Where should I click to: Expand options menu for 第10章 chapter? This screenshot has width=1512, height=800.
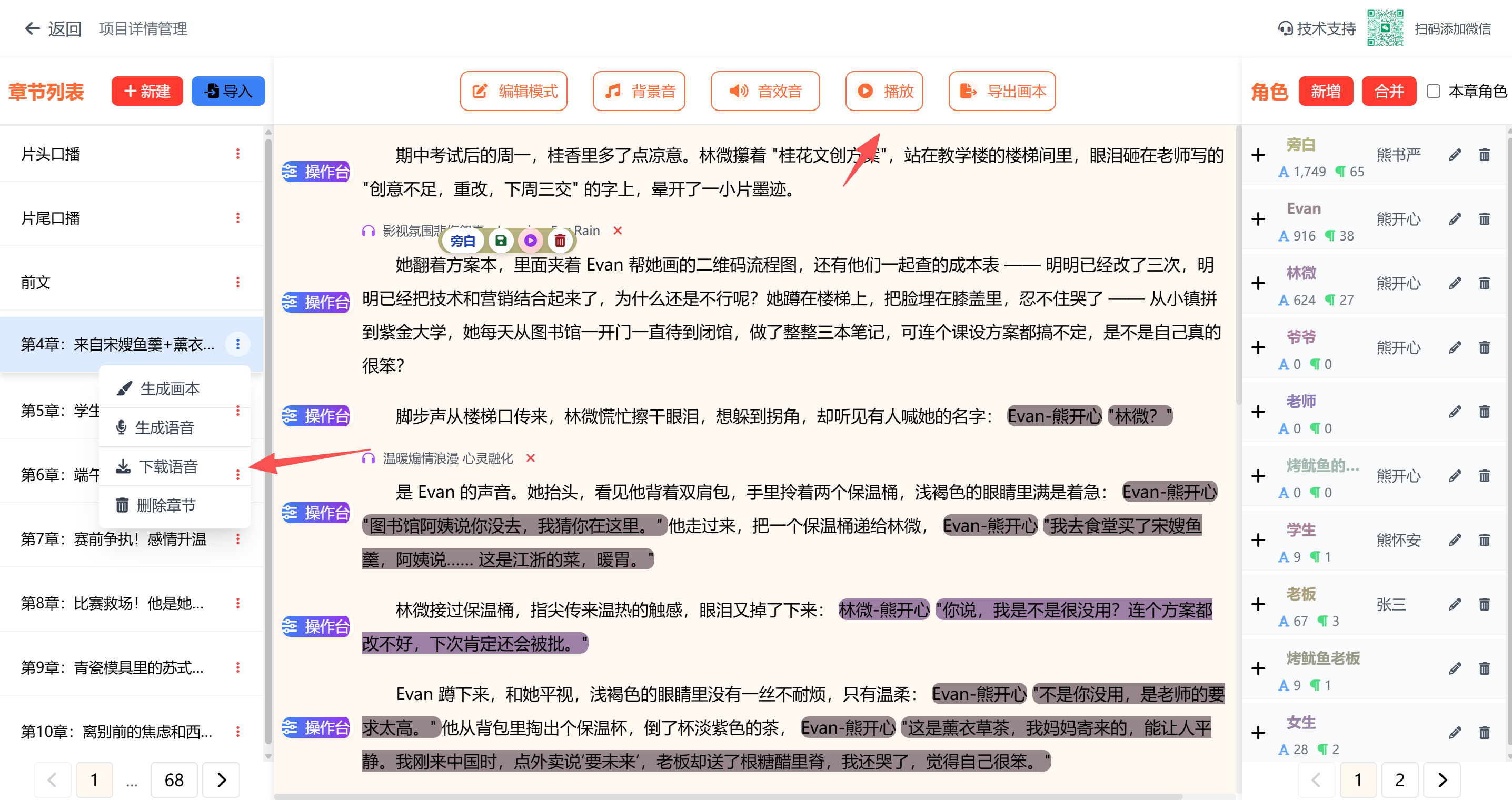coord(238,732)
